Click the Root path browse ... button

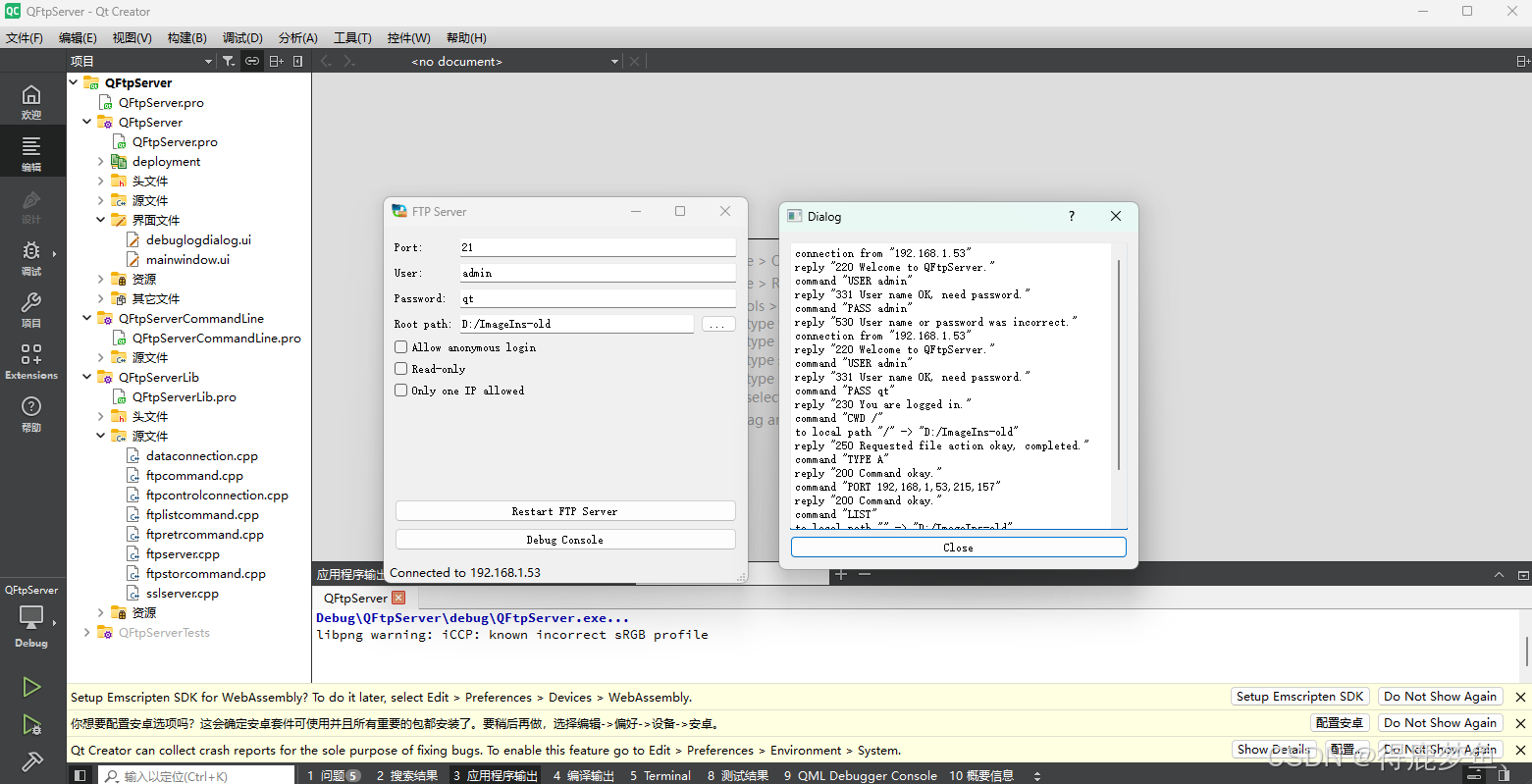(x=718, y=324)
